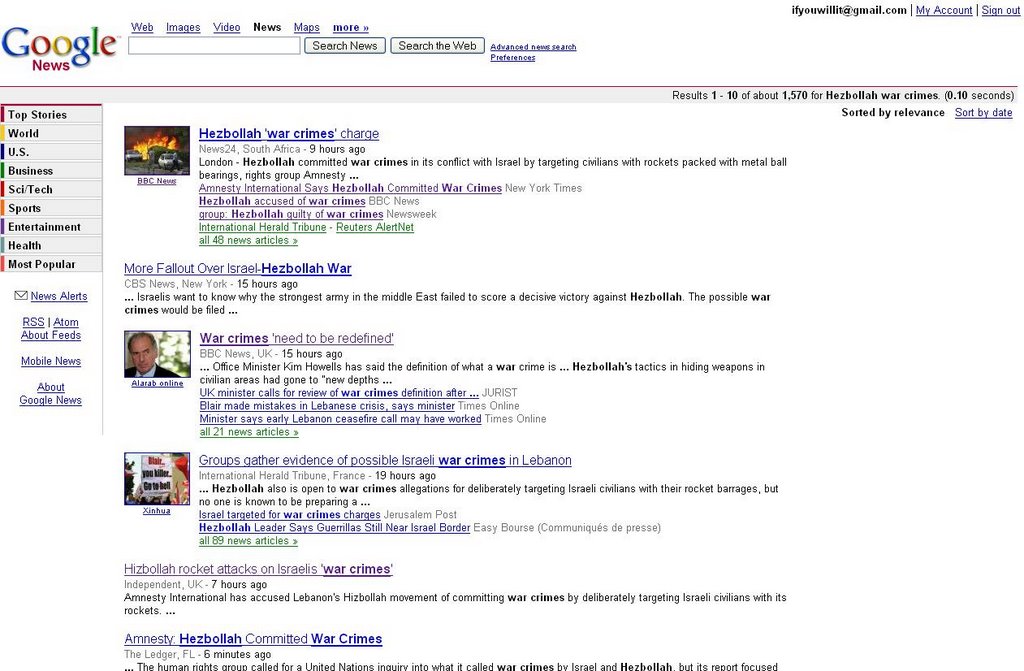Image resolution: width=1024 pixels, height=671 pixels.
Task: Select World section in the sidebar
Action: (52, 133)
